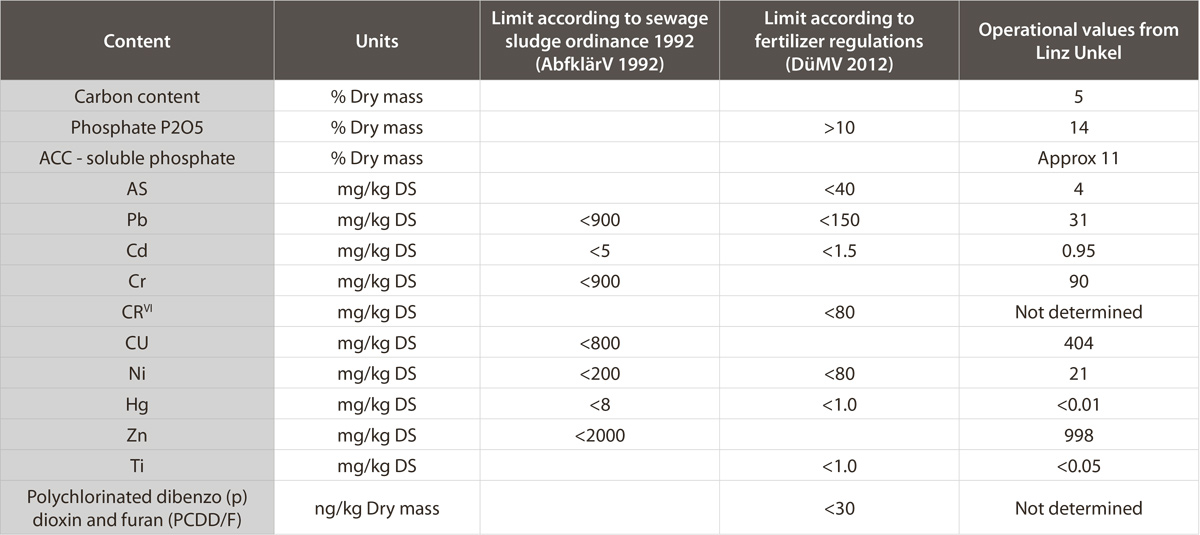Click the Approx 11 operational value
The image size is (1200, 535).
pyautogui.click(x=1078, y=158)
